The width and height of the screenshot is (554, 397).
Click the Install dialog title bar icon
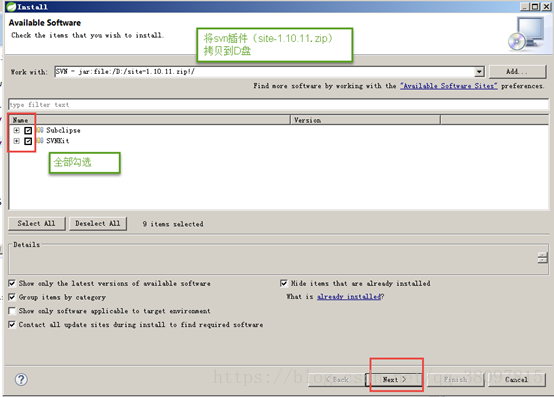click(x=11, y=7)
